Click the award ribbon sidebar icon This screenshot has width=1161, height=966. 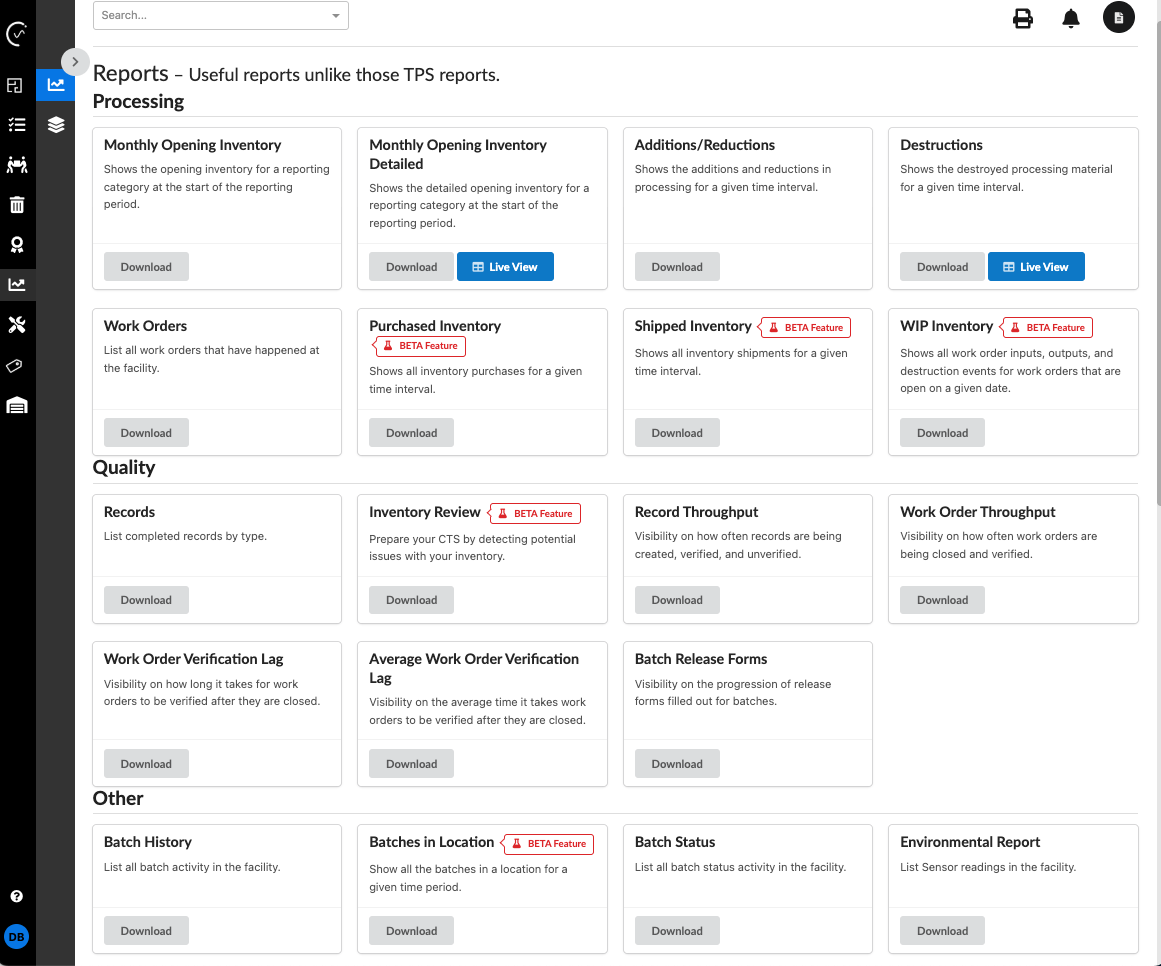[x=17, y=245]
